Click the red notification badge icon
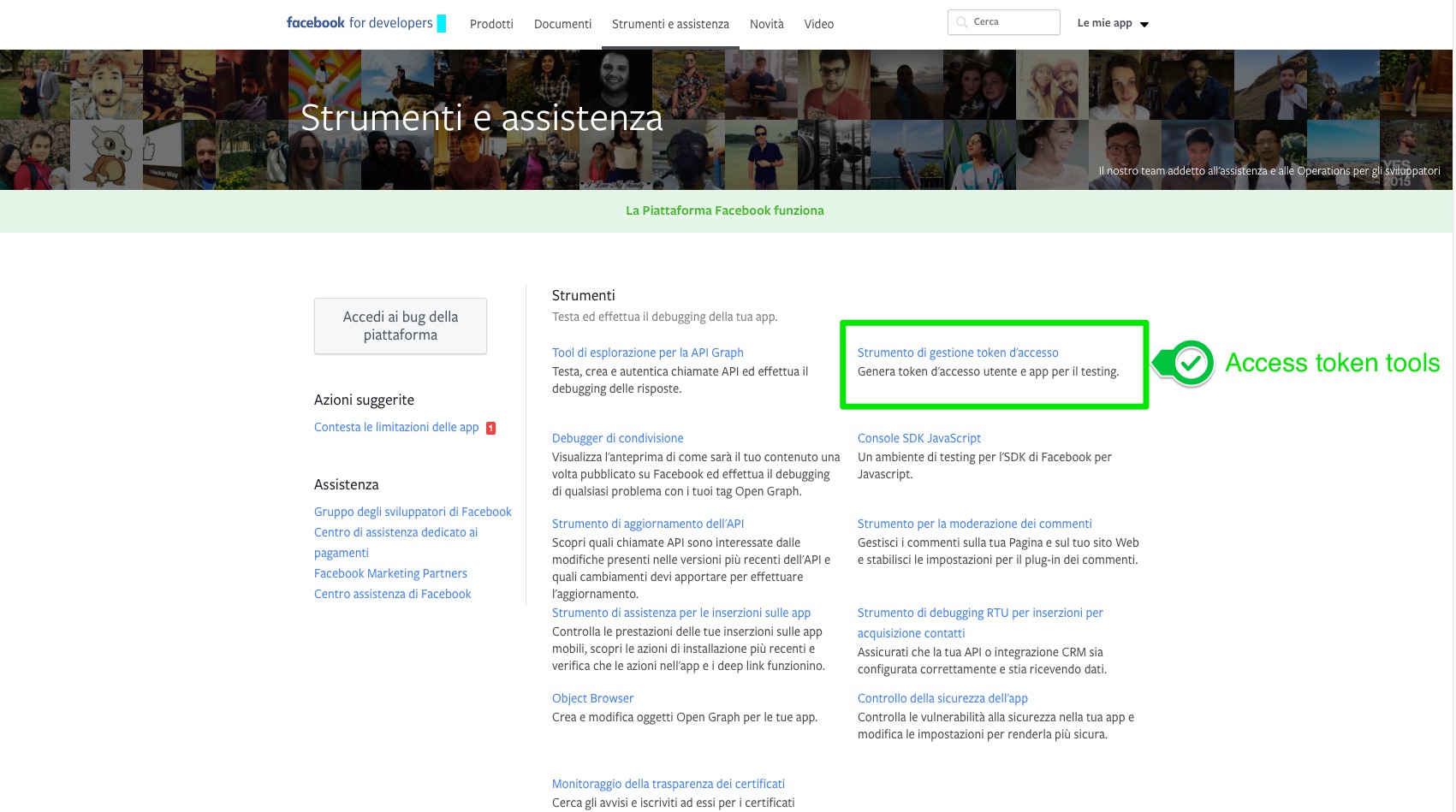This screenshot has height=812, width=1456. [491, 428]
